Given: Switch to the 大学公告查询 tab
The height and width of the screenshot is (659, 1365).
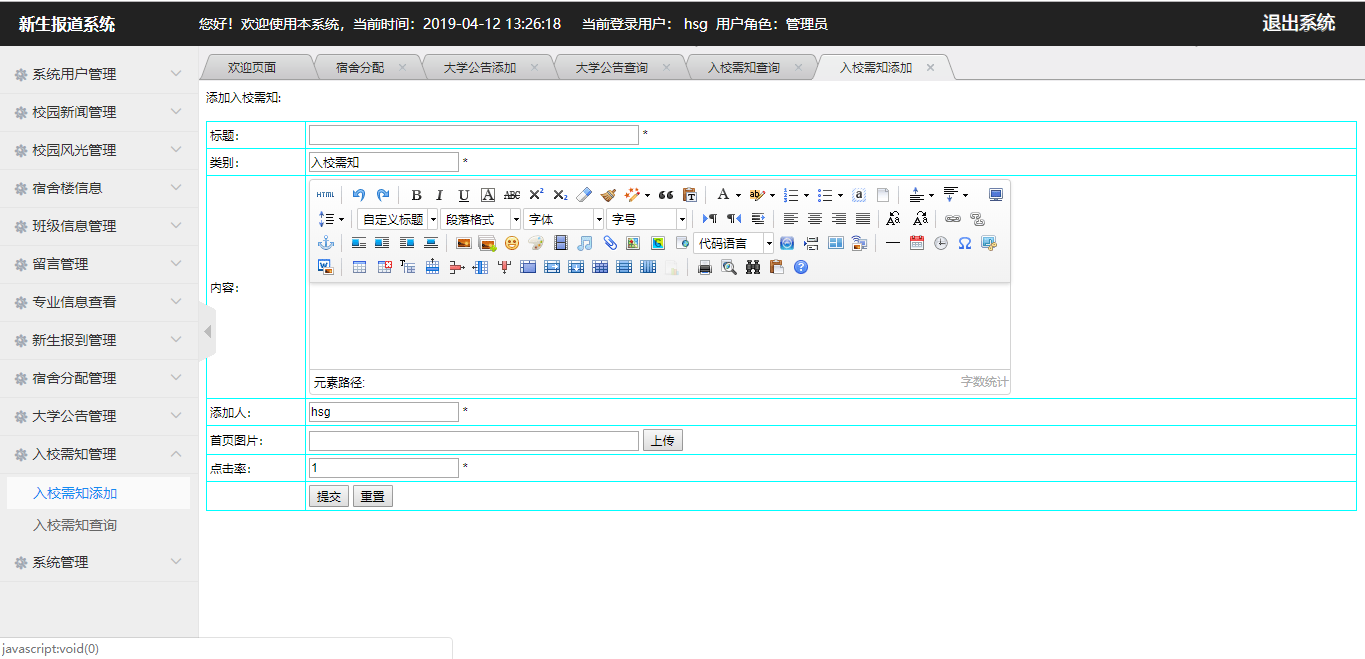Looking at the screenshot, I should [x=611, y=68].
